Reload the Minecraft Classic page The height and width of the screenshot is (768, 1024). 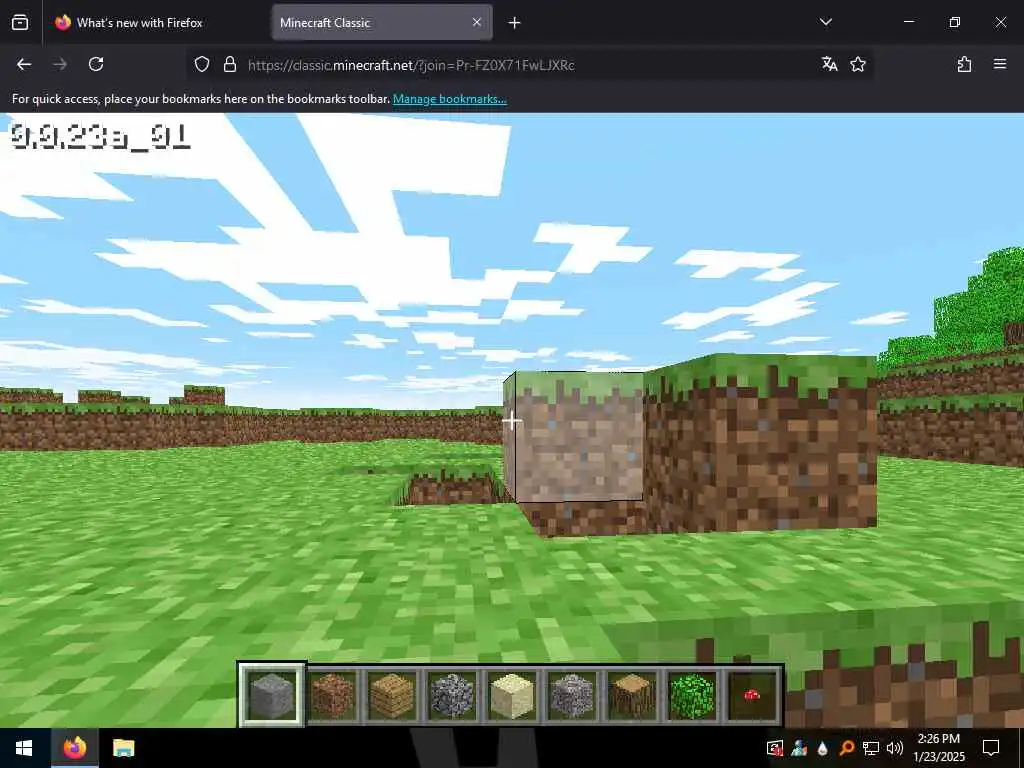point(96,64)
